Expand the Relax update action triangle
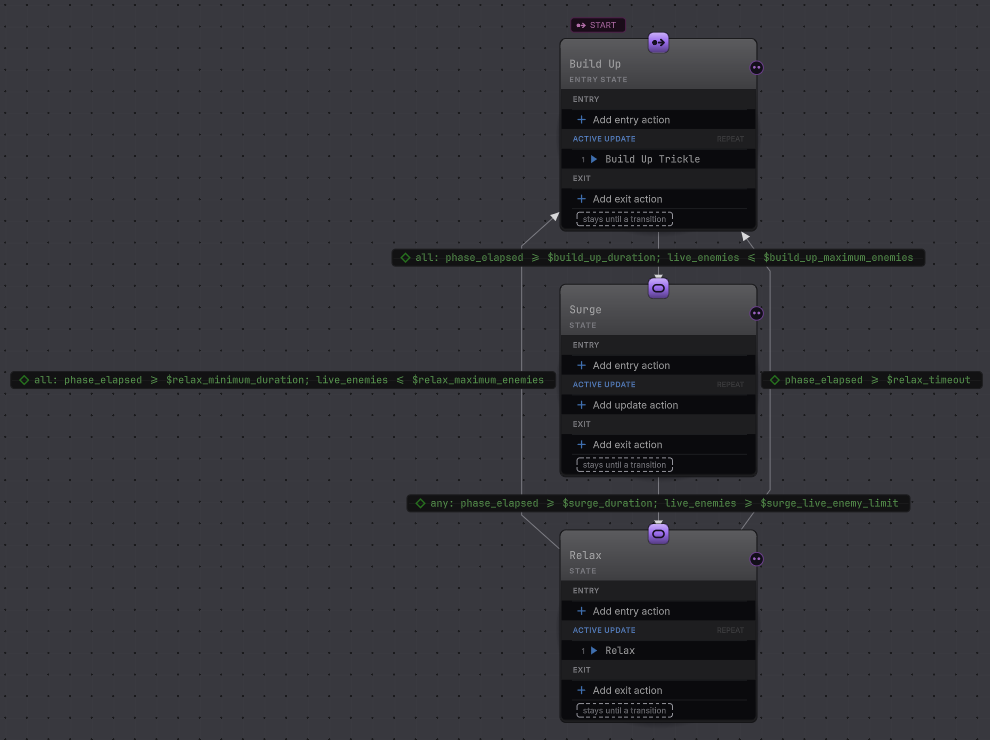The height and width of the screenshot is (740, 990). [x=593, y=650]
